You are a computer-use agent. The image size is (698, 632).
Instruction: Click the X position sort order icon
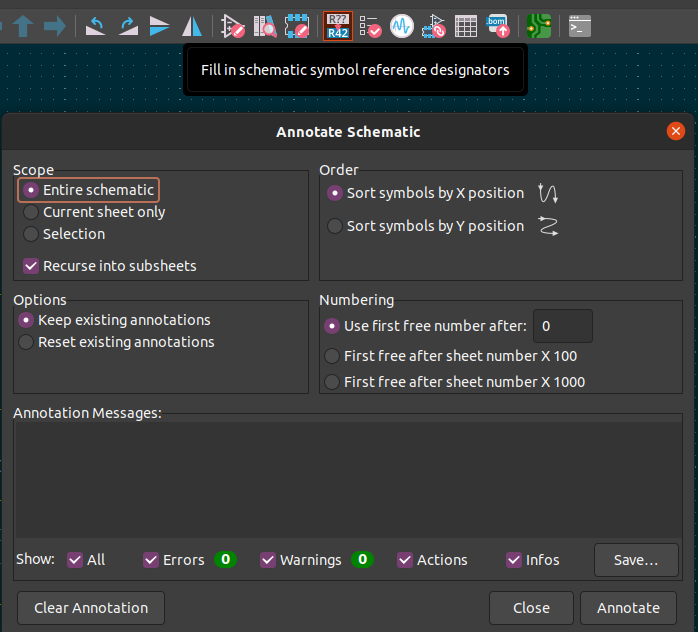[548, 193]
